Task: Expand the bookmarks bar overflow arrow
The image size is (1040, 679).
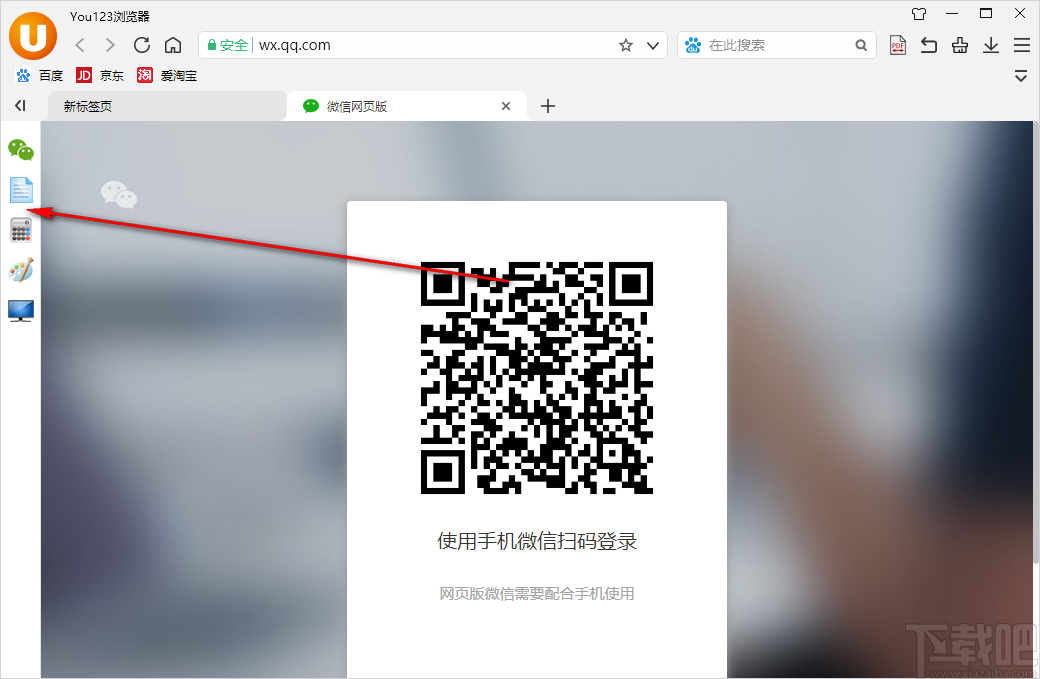Action: [1021, 76]
